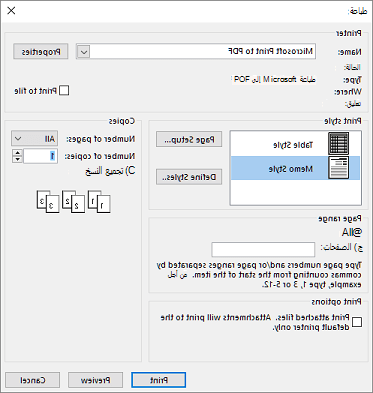Click the number of copies field

point(40,156)
